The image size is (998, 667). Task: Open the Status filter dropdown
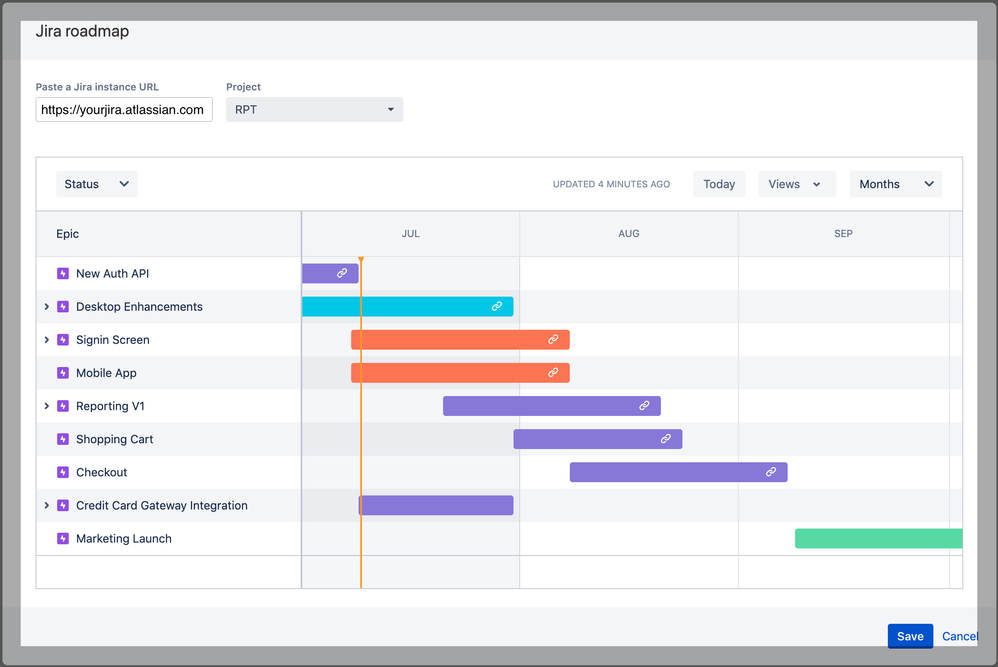point(97,184)
